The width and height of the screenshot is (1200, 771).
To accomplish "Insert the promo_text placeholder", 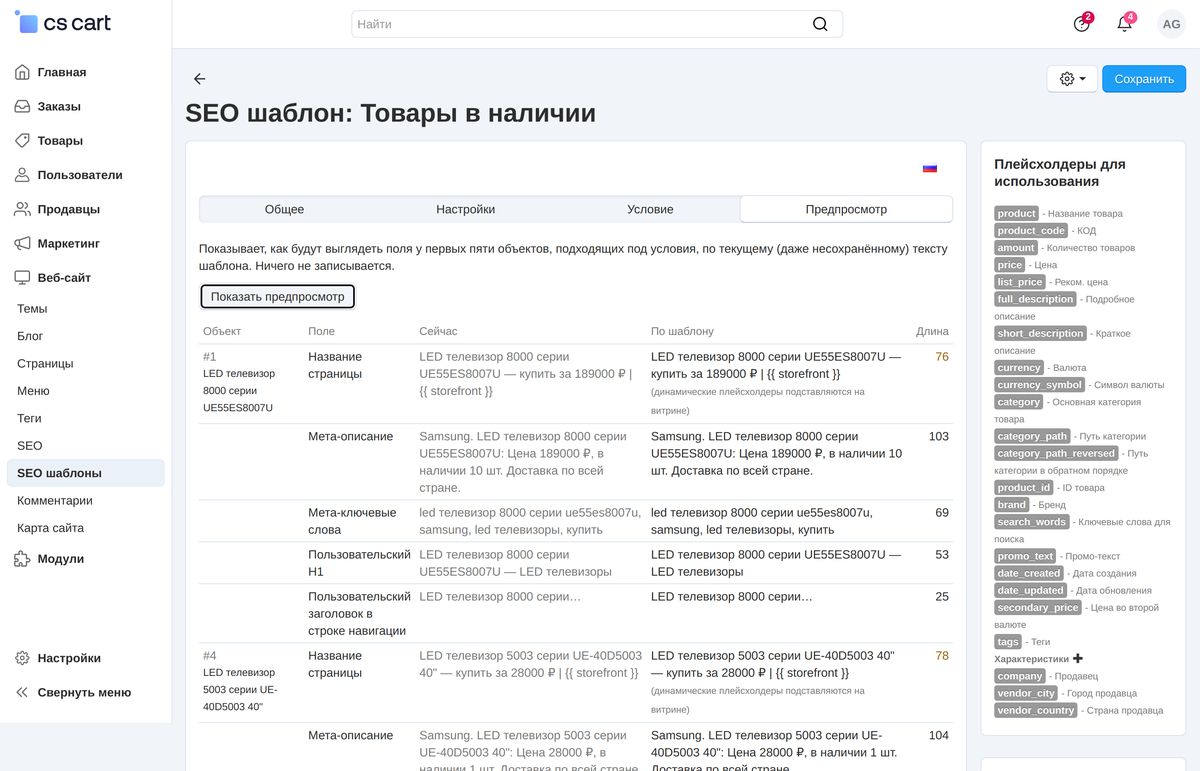I will coord(1026,556).
